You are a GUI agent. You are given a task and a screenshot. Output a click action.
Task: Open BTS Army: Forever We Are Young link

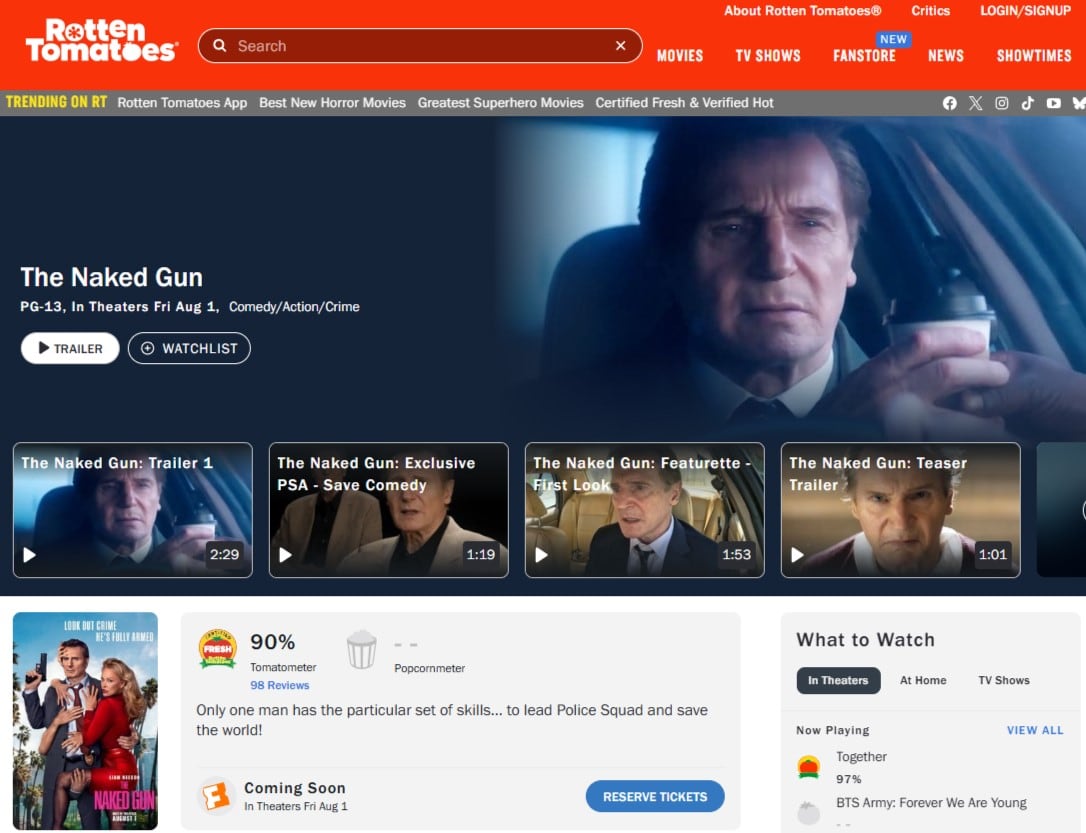[931, 803]
